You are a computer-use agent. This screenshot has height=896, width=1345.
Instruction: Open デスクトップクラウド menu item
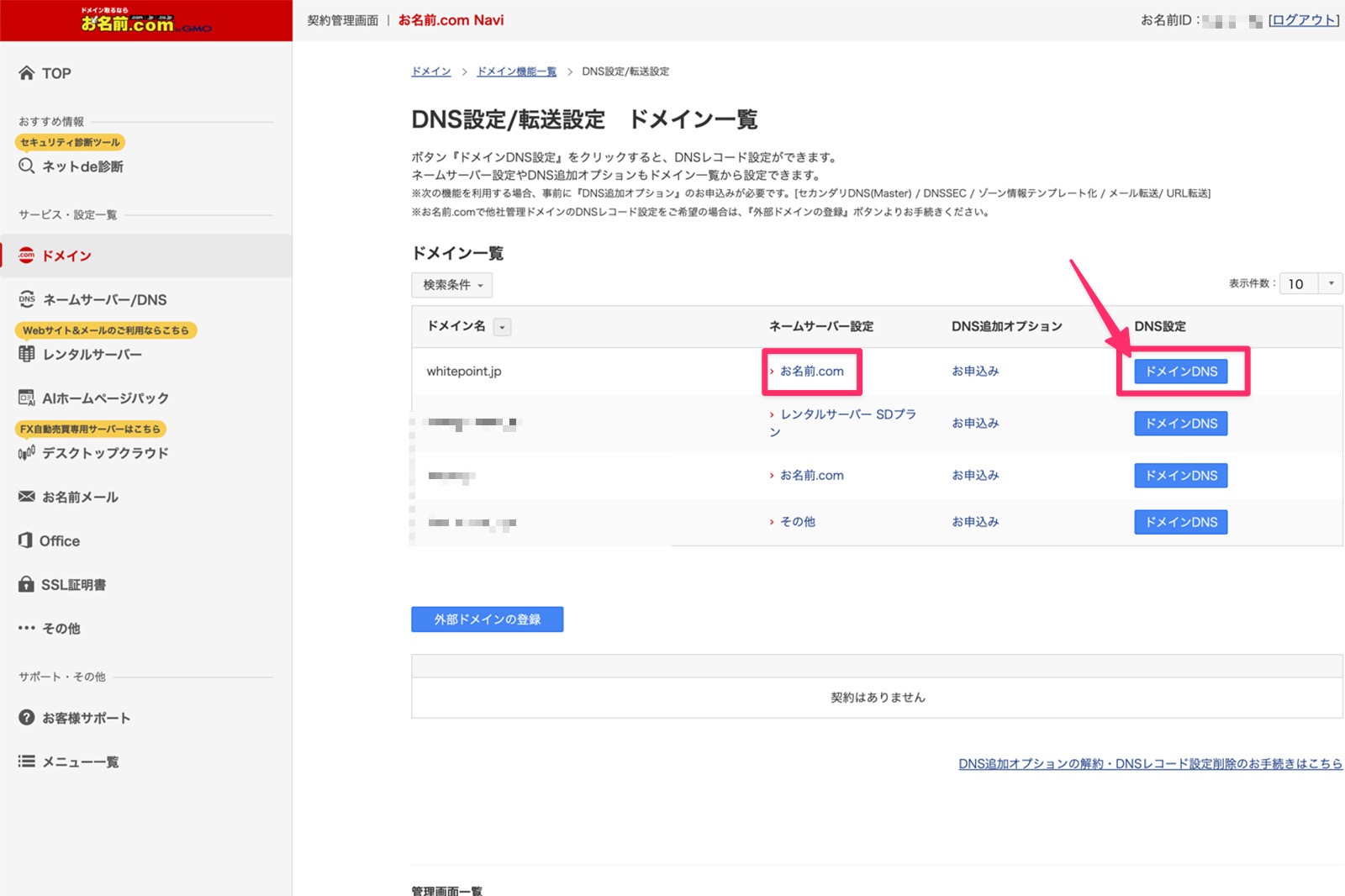(x=105, y=453)
